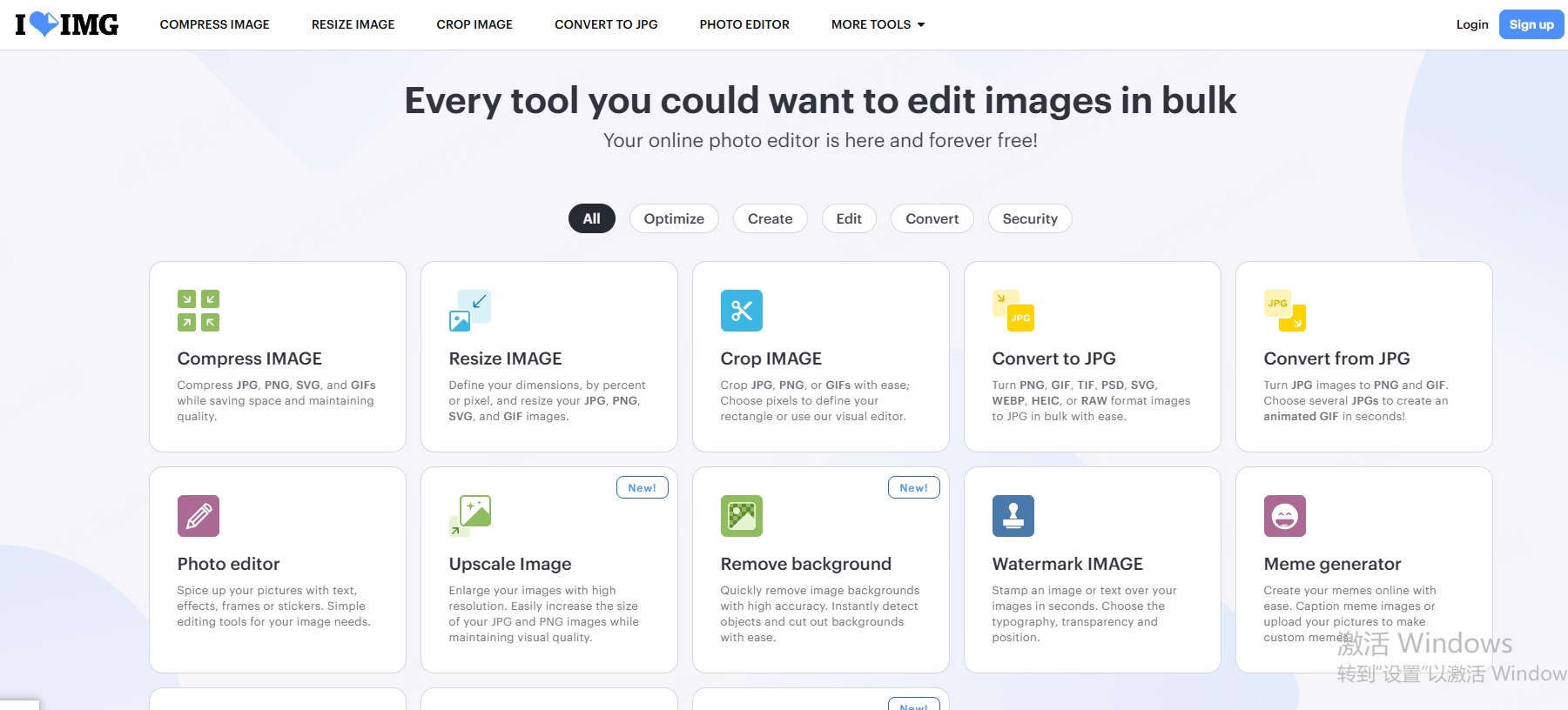Click the New! badge on Remove background

(x=914, y=487)
